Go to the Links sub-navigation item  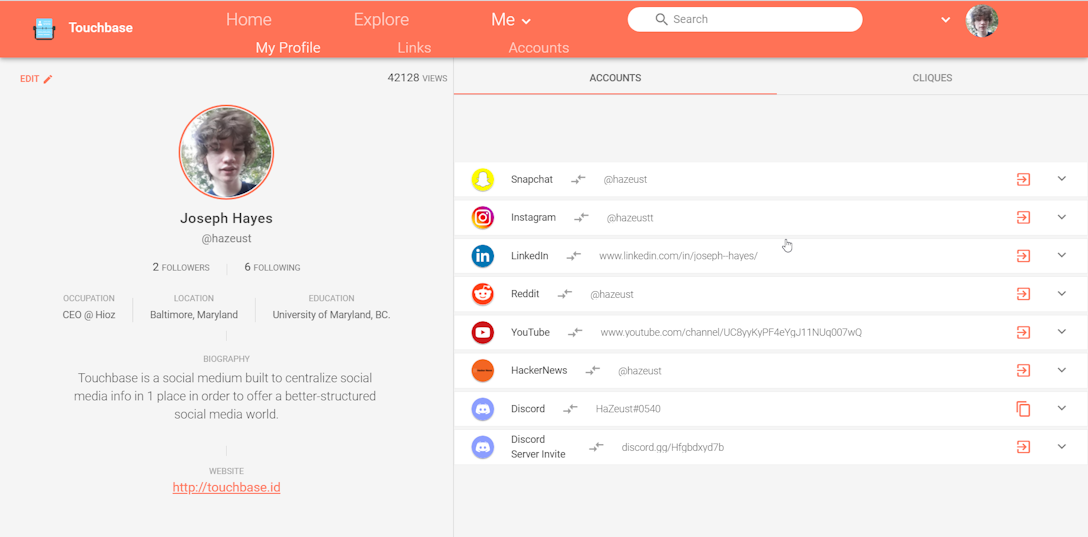tap(414, 48)
